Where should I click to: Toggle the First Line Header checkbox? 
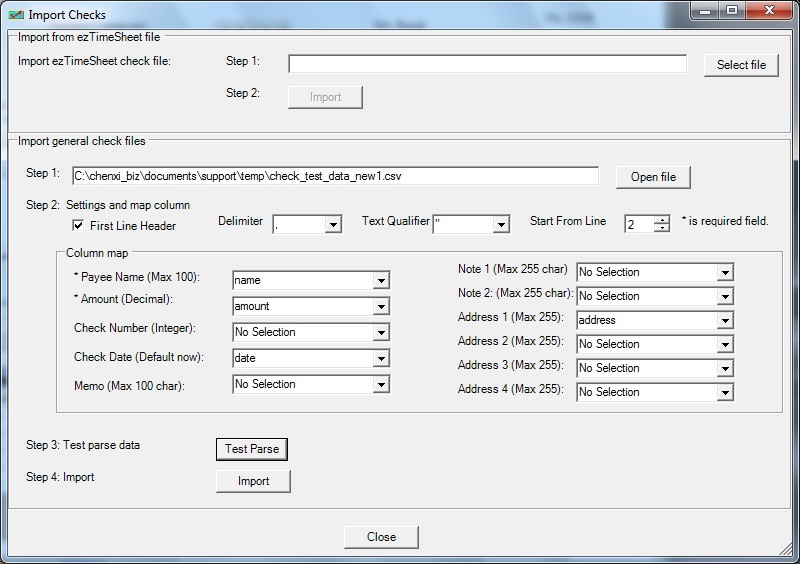point(79,226)
